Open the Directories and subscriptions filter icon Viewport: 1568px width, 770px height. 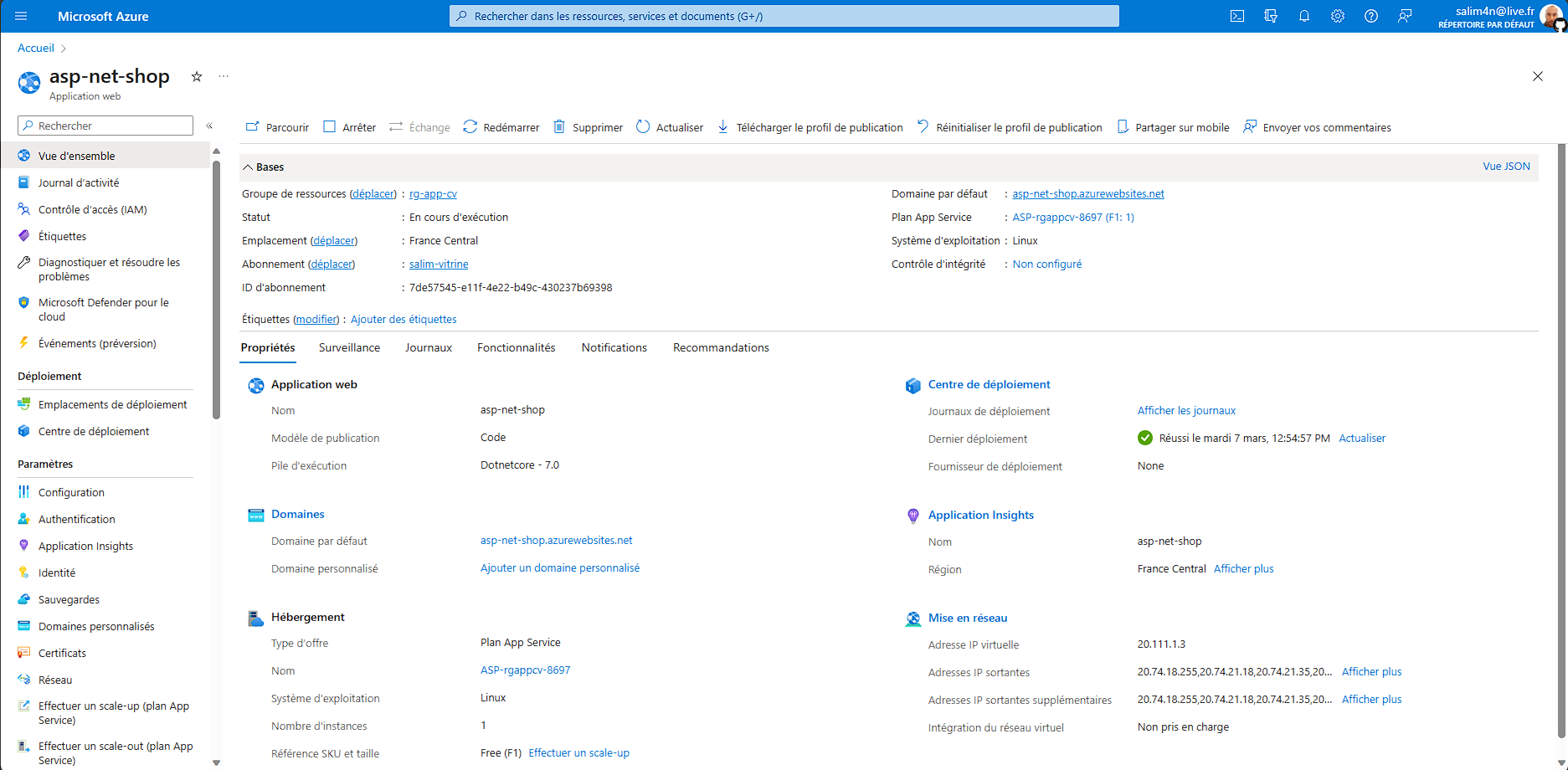tap(1271, 16)
